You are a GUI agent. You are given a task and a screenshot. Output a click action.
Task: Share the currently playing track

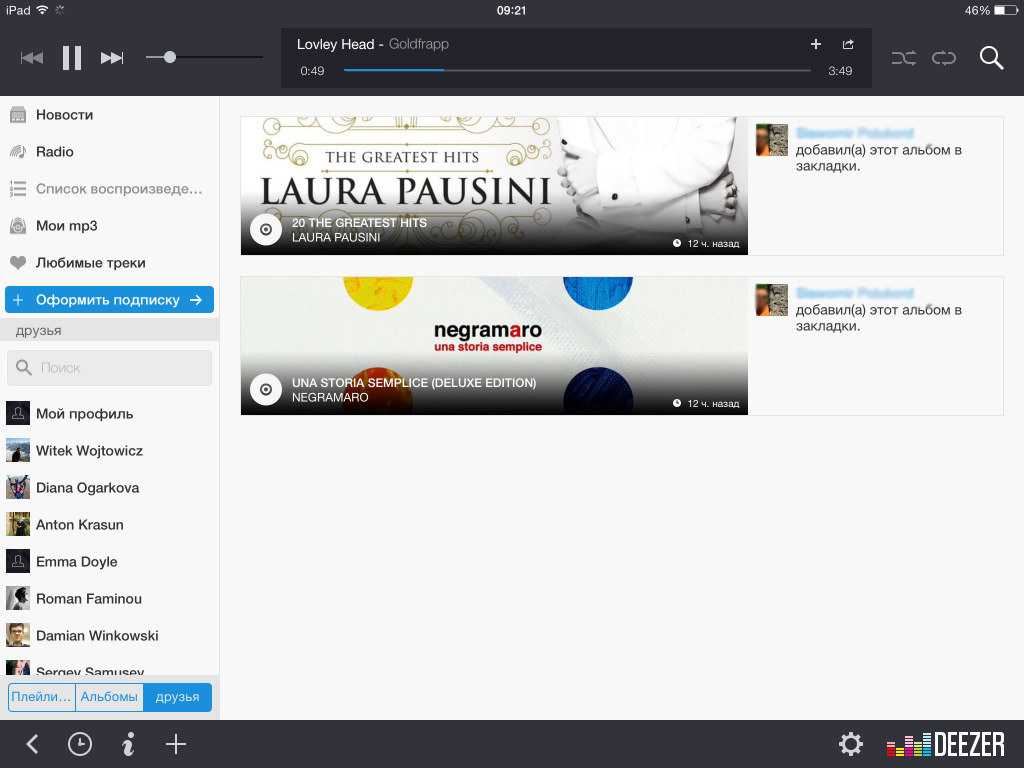click(848, 44)
